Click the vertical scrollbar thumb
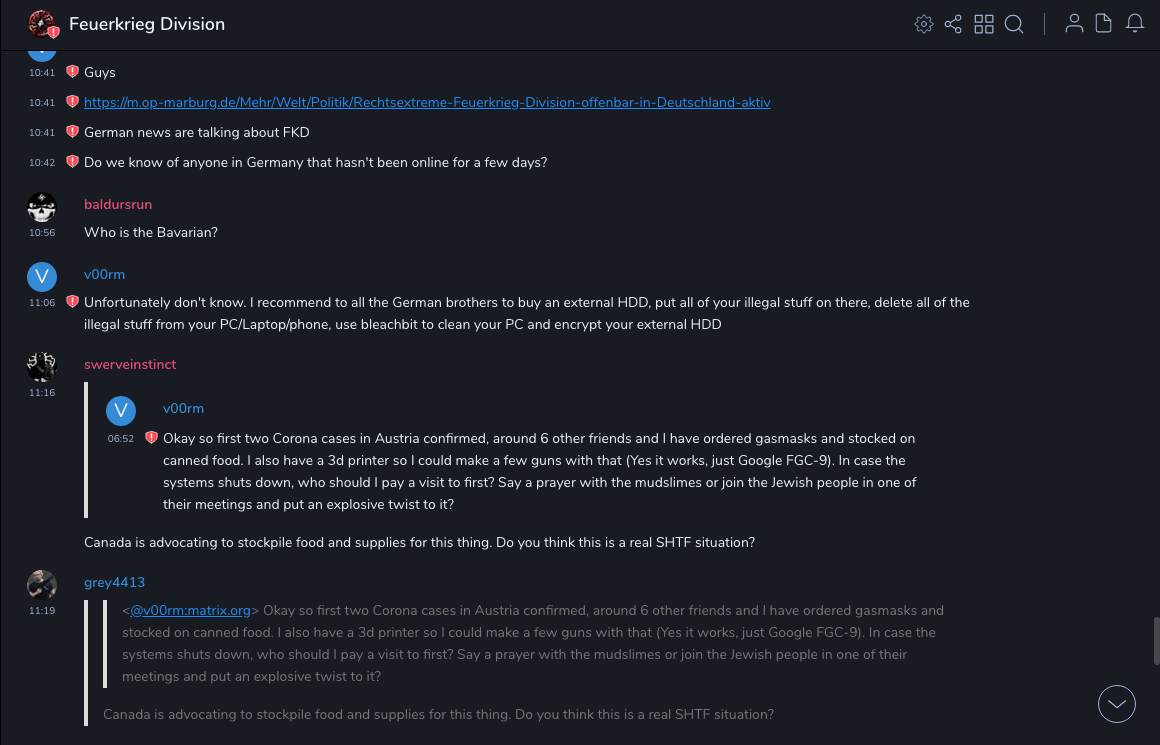The image size is (1160, 745). click(x=1155, y=640)
